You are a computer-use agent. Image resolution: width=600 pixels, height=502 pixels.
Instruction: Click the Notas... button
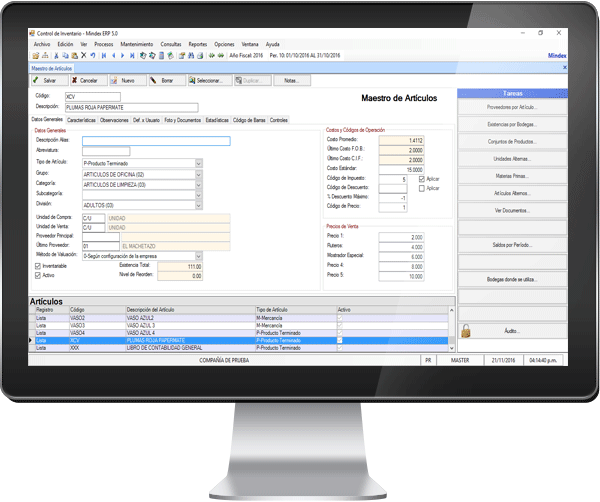[292, 80]
